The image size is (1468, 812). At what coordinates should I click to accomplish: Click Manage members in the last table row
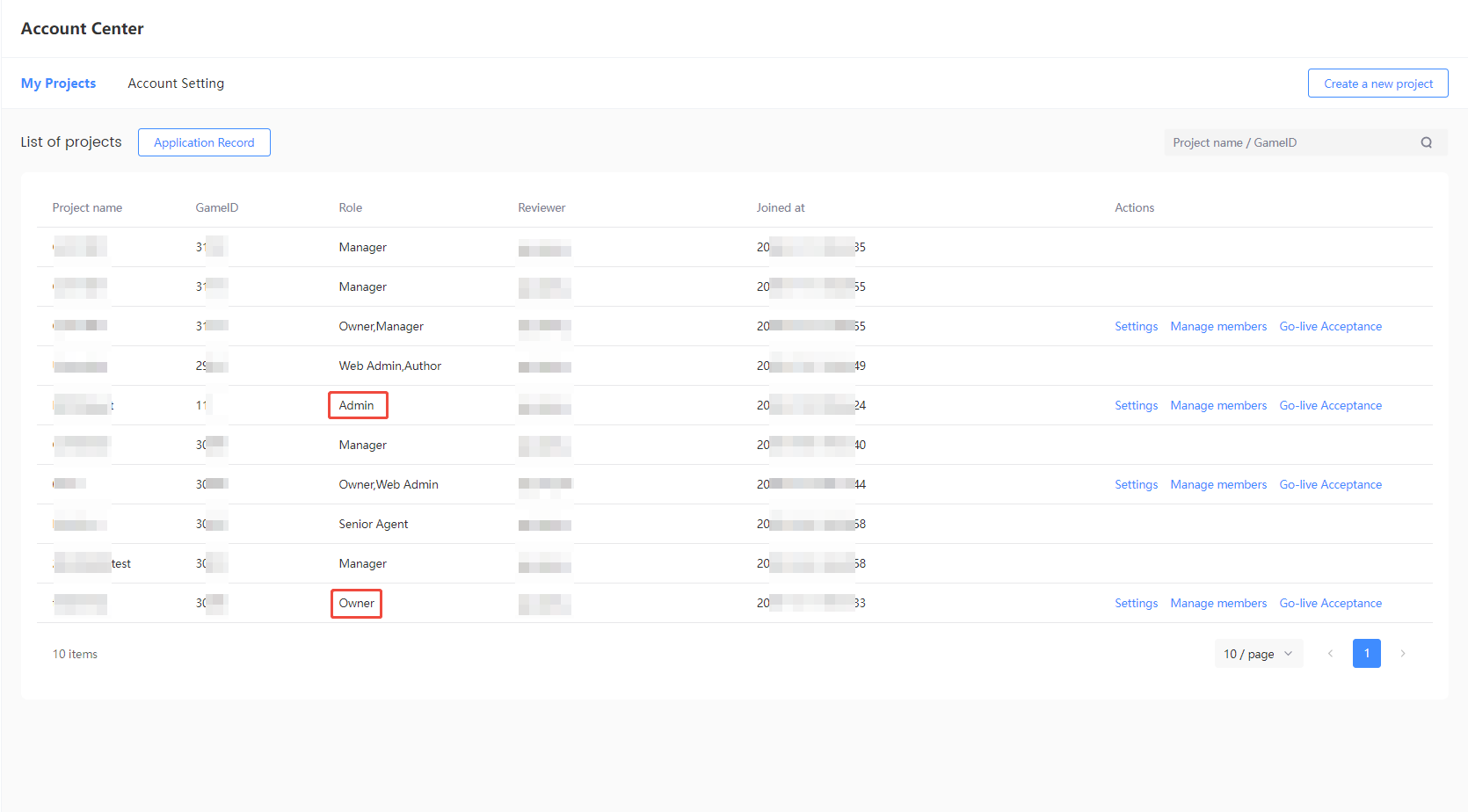(x=1218, y=603)
